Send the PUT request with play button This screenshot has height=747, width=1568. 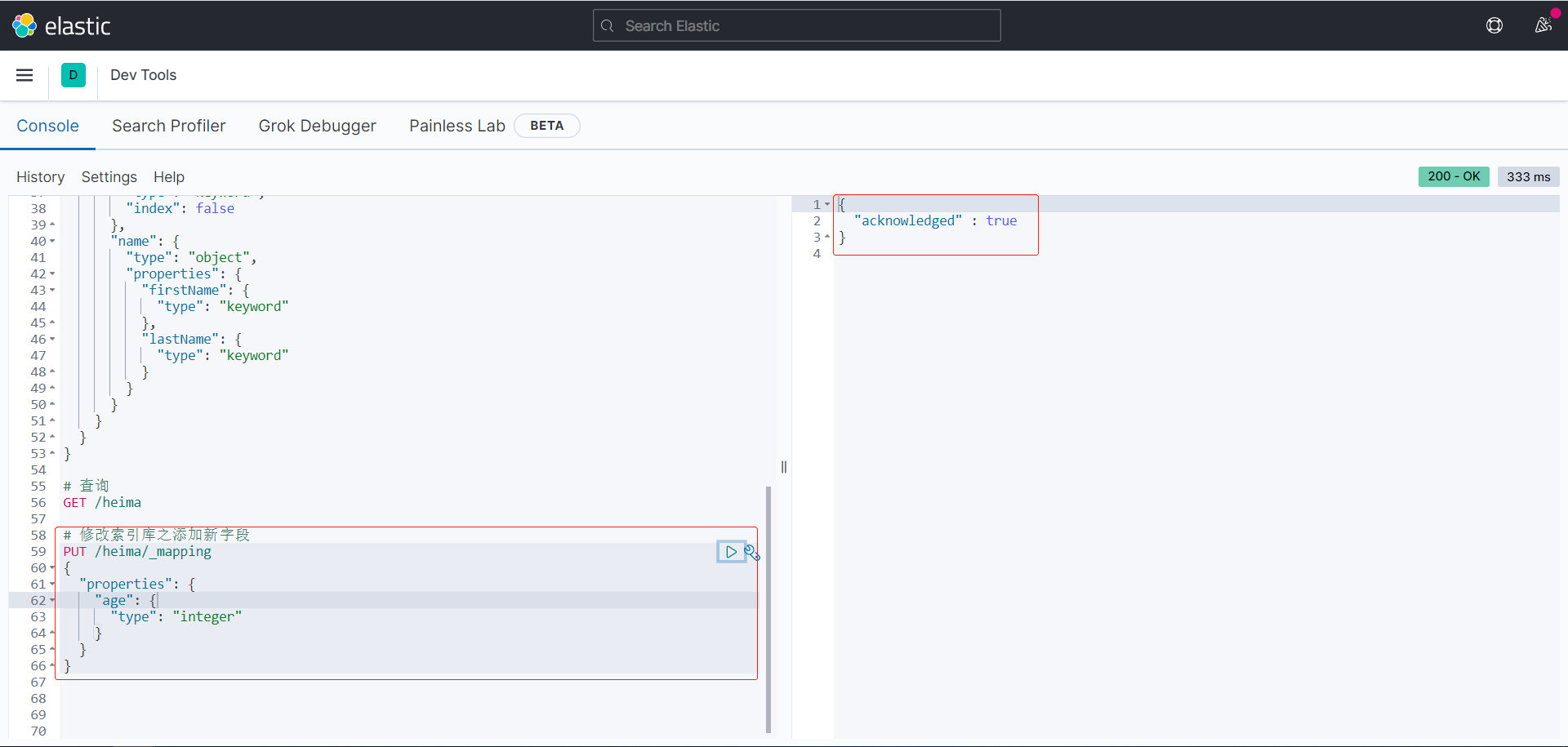[x=731, y=552]
